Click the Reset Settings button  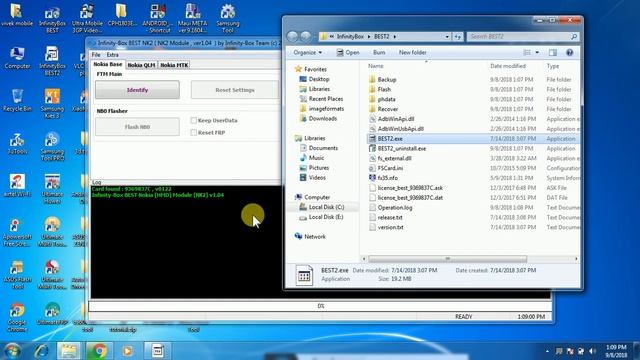pos(235,90)
